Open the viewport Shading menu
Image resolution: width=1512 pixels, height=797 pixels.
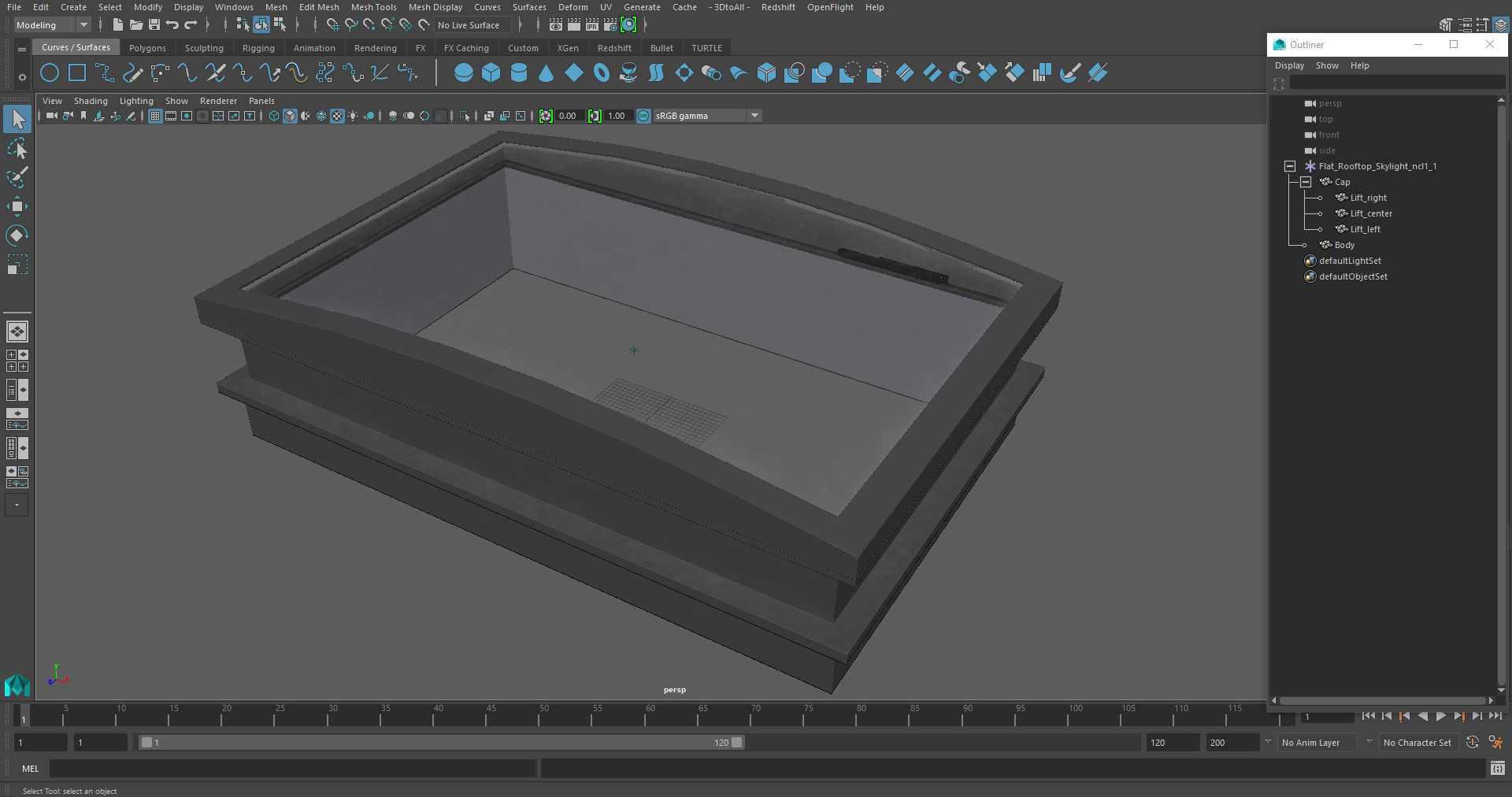(x=91, y=101)
